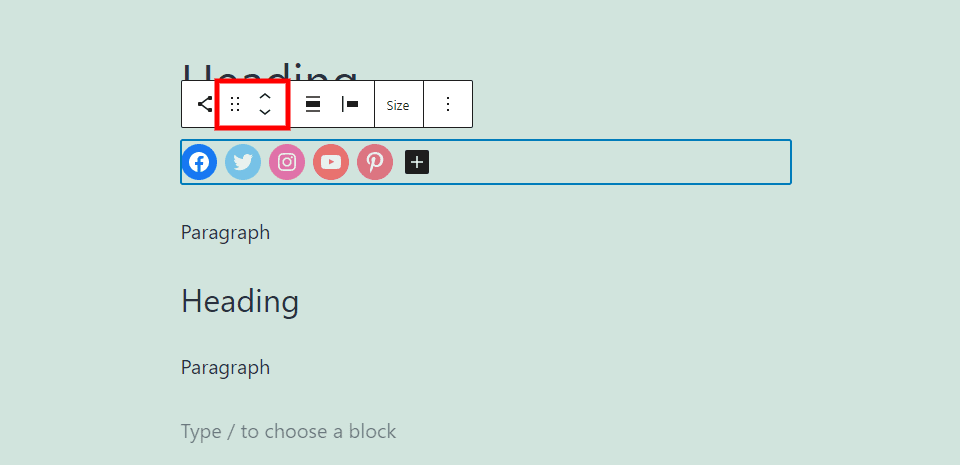The image size is (960, 465).
Task: Add a new social icon with the plus button
Action: tap(417, 162)
